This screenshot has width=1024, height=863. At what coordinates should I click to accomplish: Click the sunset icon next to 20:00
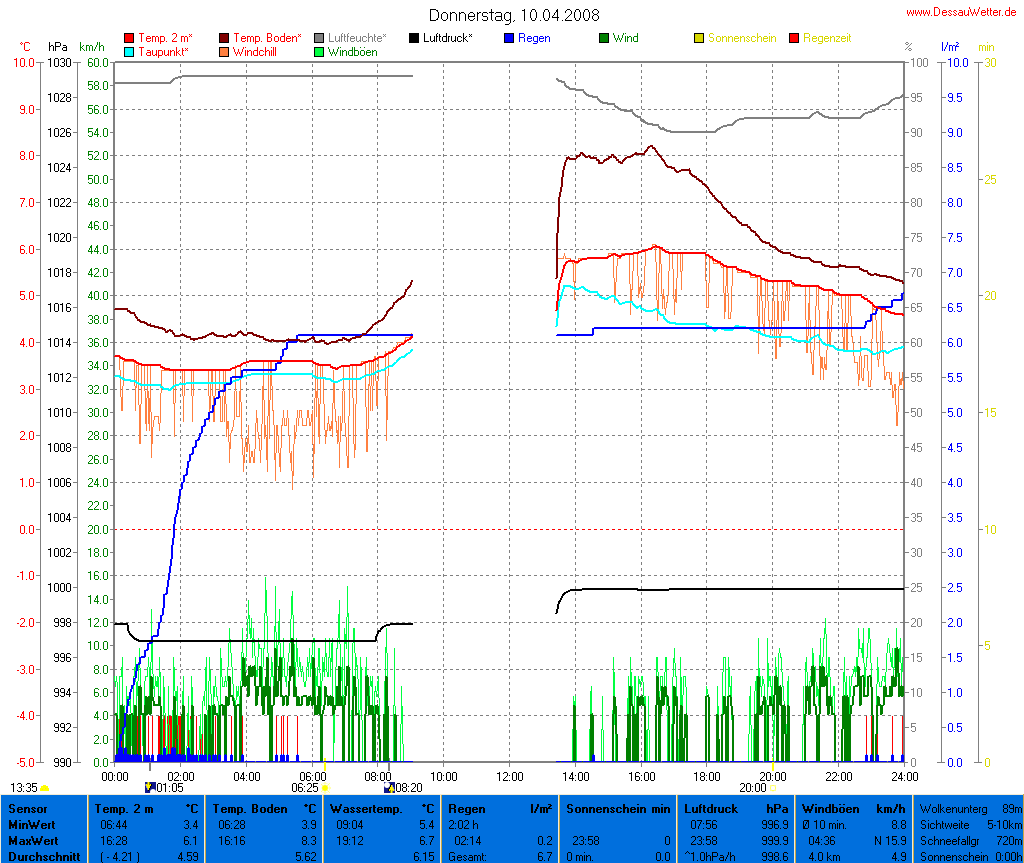[772, 788]
